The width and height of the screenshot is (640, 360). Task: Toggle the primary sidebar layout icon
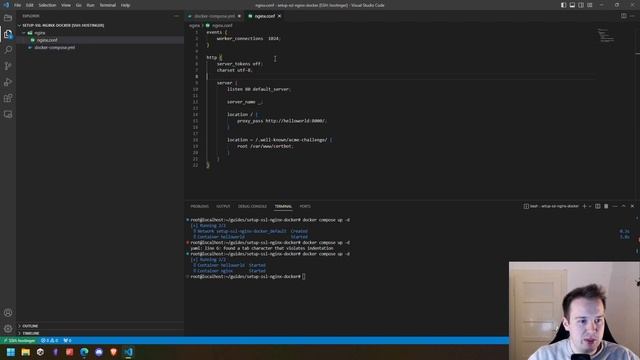tap(563, 5)
